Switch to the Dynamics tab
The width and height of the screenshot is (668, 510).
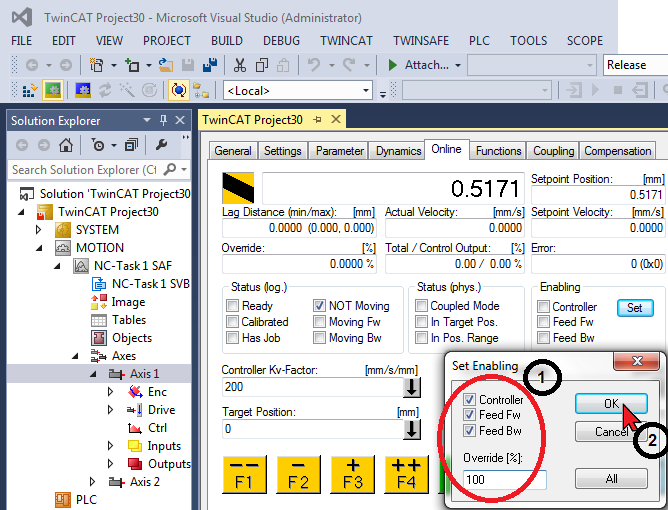pos(398,151)
